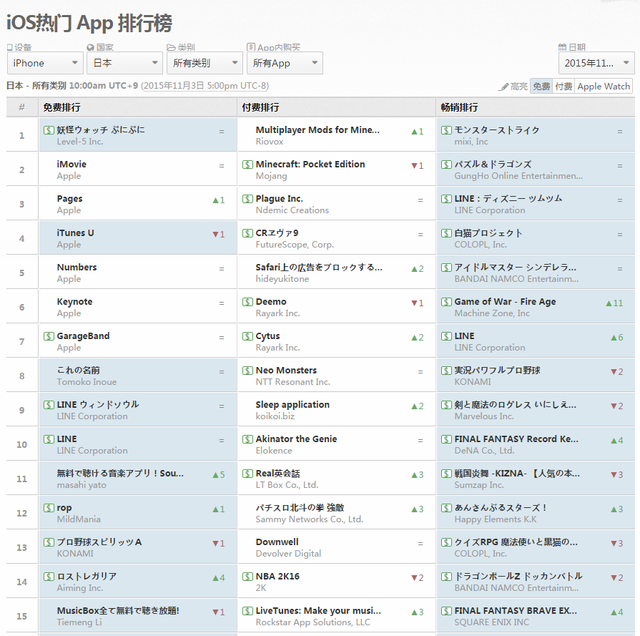Click in-app purchase icon beside GarageBand

tap(49, 336)
